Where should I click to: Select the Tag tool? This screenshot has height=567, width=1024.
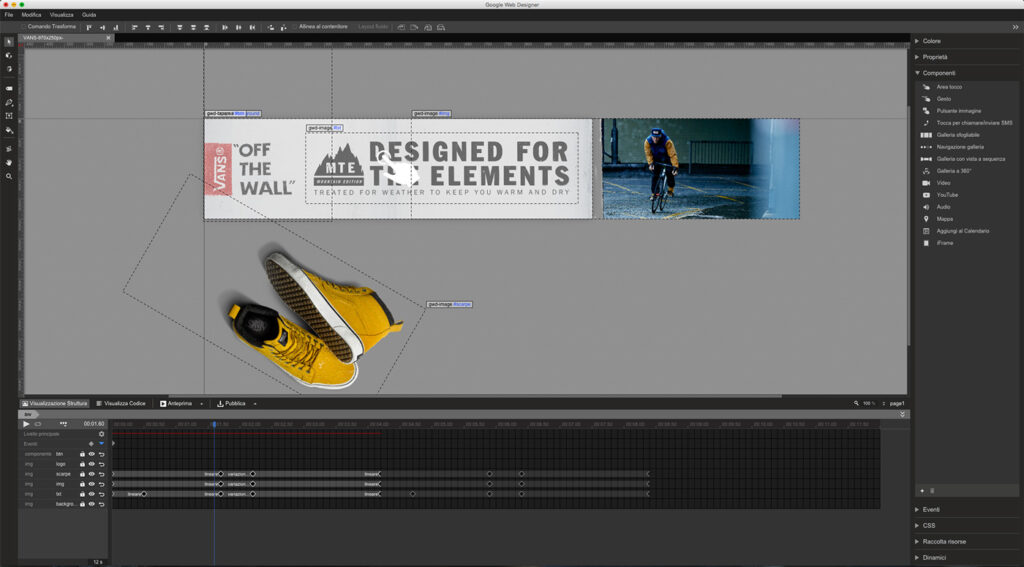point(8,88)
